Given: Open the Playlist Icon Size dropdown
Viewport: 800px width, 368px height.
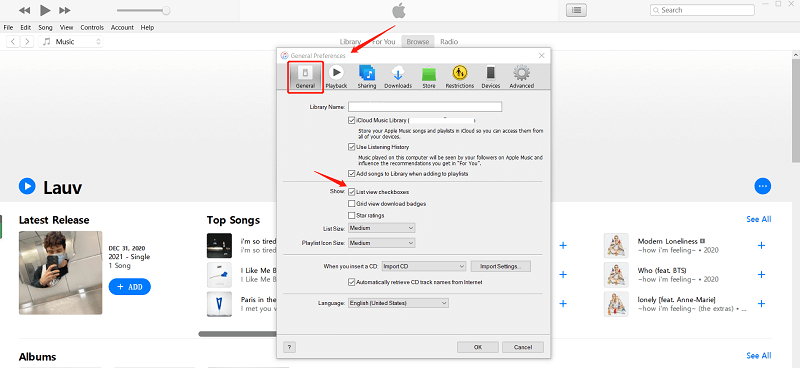Looking at the screenshot, I should pyautogui.click(x=382, y=243).
